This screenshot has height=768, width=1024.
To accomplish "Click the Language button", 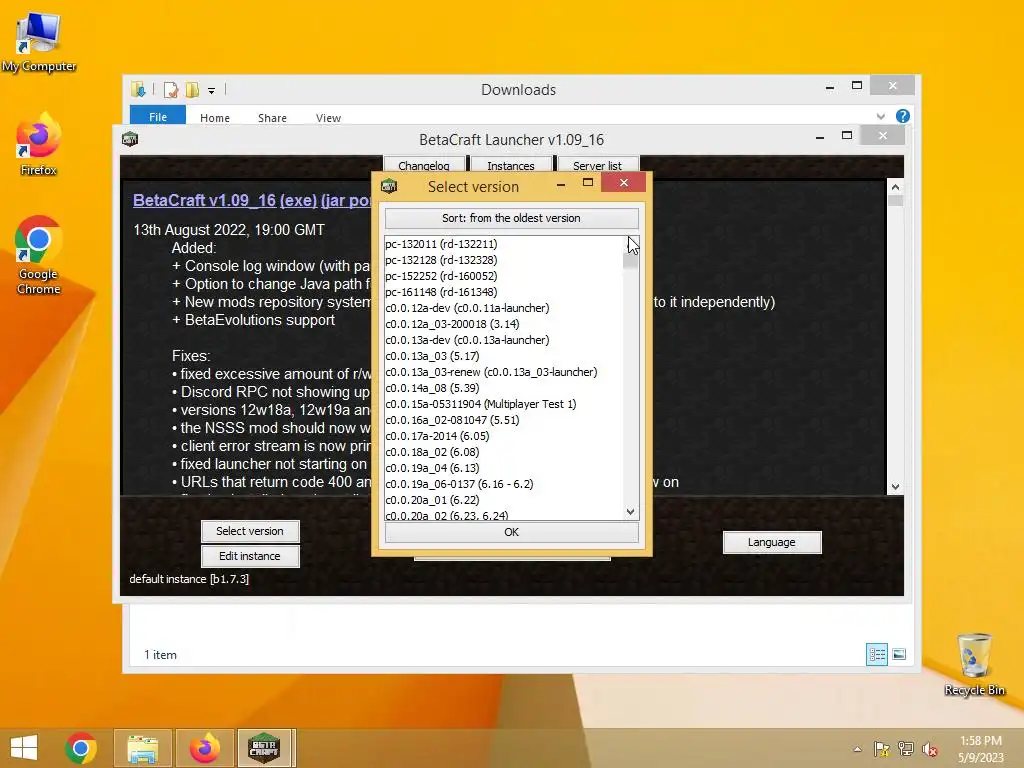I will coord(772,542).
